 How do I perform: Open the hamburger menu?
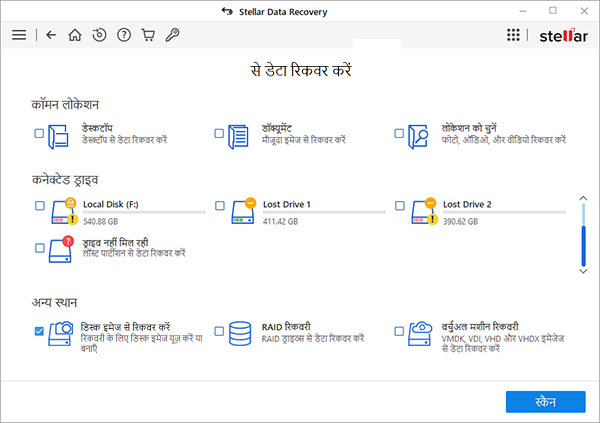point(19,35)
